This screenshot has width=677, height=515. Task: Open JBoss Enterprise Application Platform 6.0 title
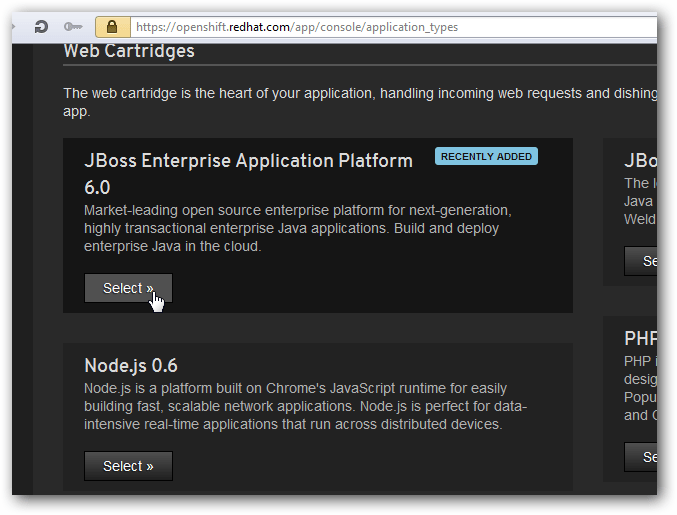(248, 174)
